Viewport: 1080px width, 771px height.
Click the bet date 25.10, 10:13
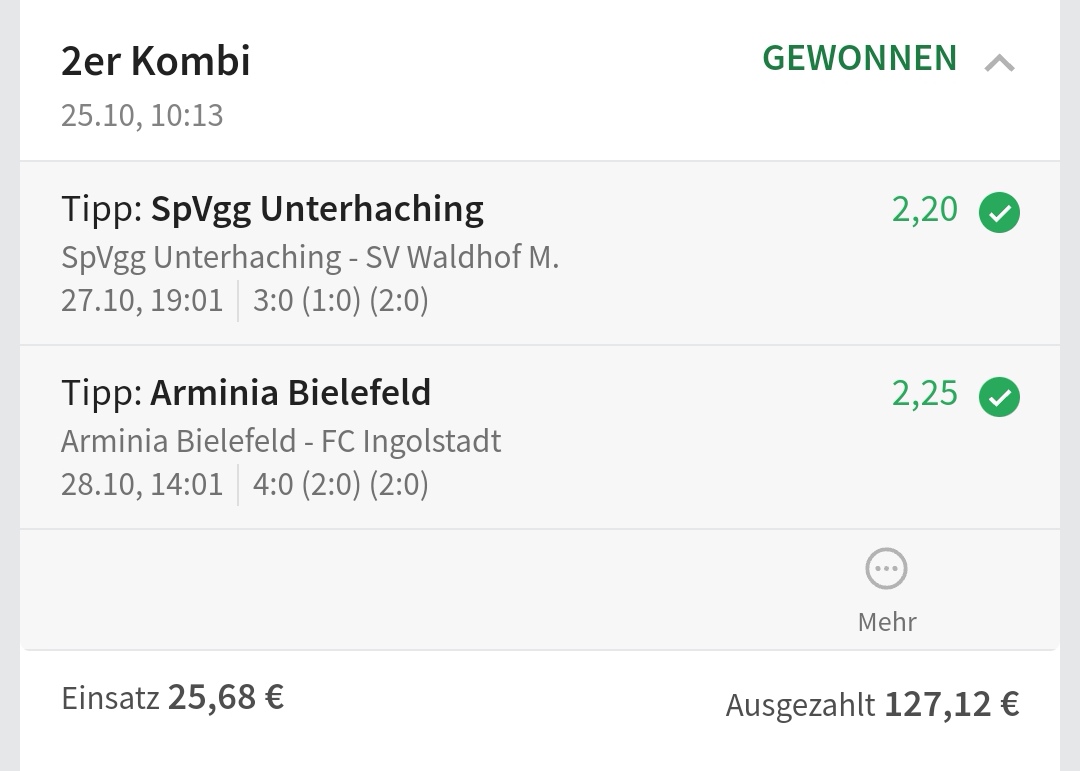(142, 115)
